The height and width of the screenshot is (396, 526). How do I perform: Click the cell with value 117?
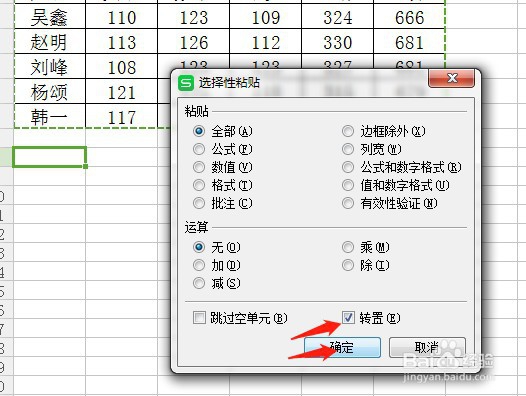[x=121, y=116]
